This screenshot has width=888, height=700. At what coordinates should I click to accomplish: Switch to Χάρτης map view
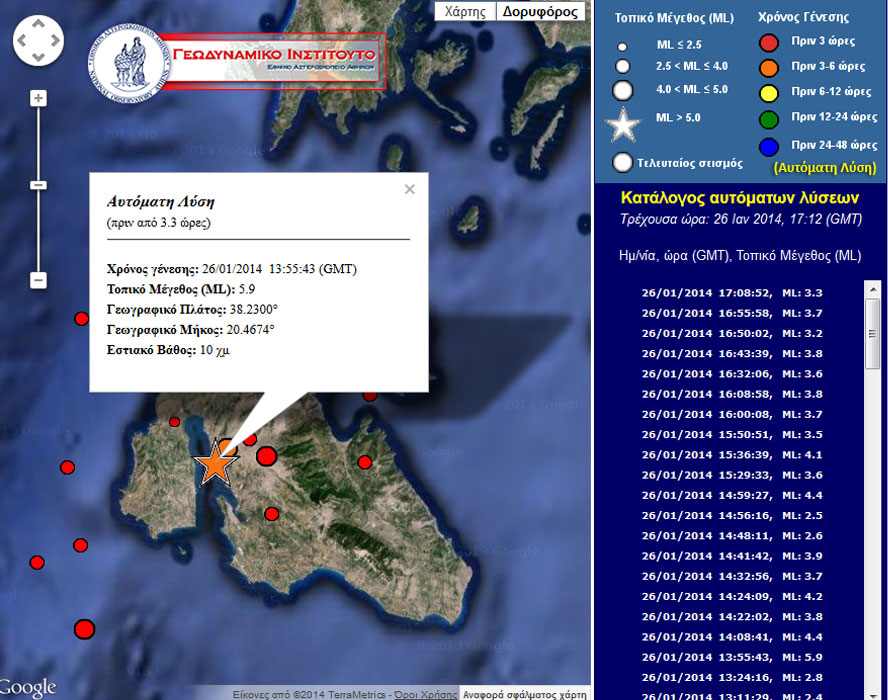tap(465, 12)
